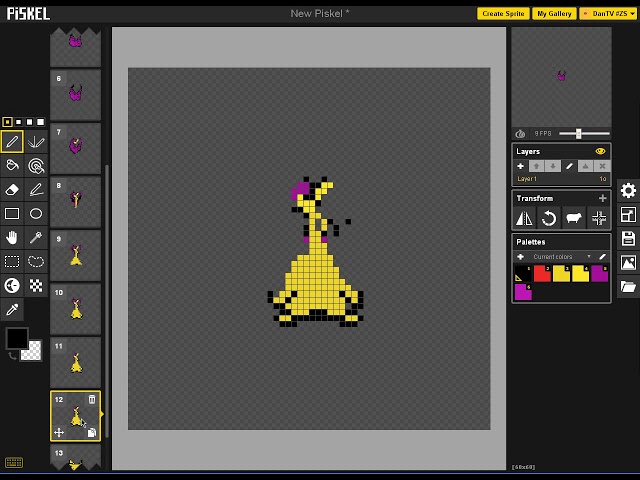
Task: Move layer up arrow
Action: click(536, 166)
